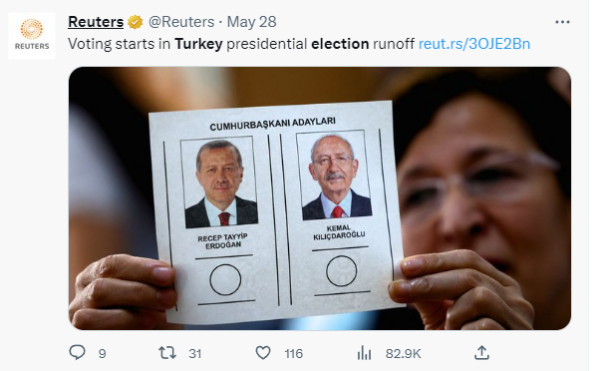
Task: Click the gold verified badge
Action: (x=135, y=22)
